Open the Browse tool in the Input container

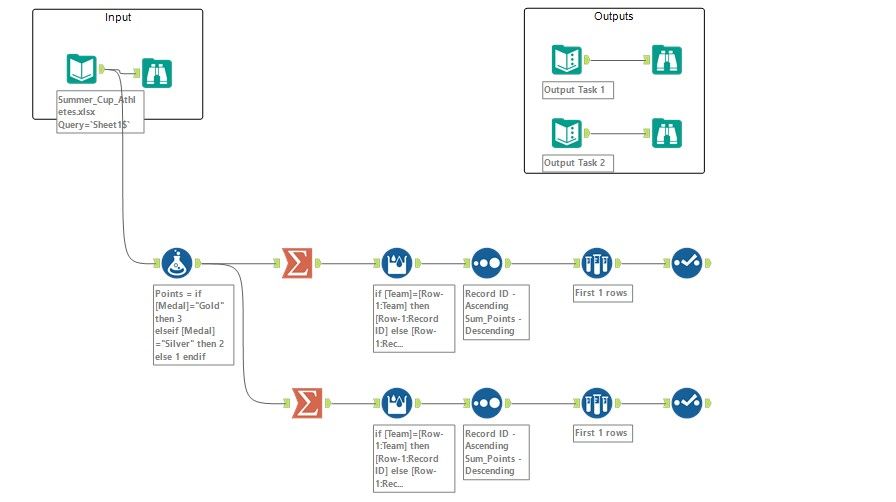click(x=157, y=73)
